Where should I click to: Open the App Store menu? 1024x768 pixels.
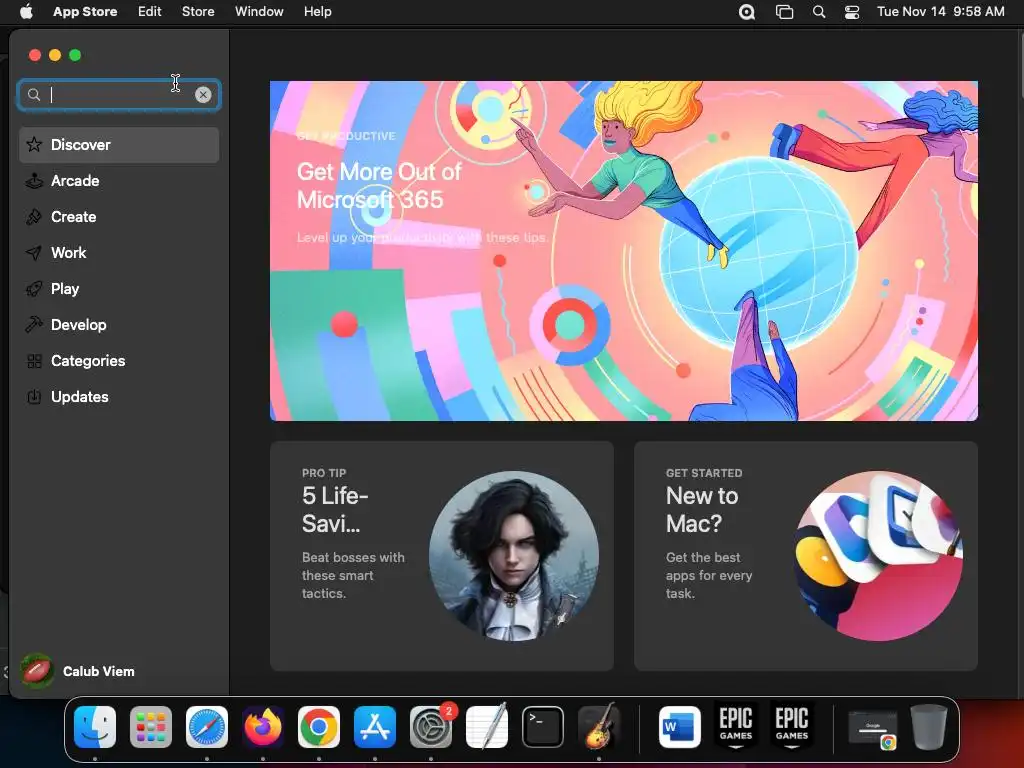pyautogui.click(x=85, y=12)
